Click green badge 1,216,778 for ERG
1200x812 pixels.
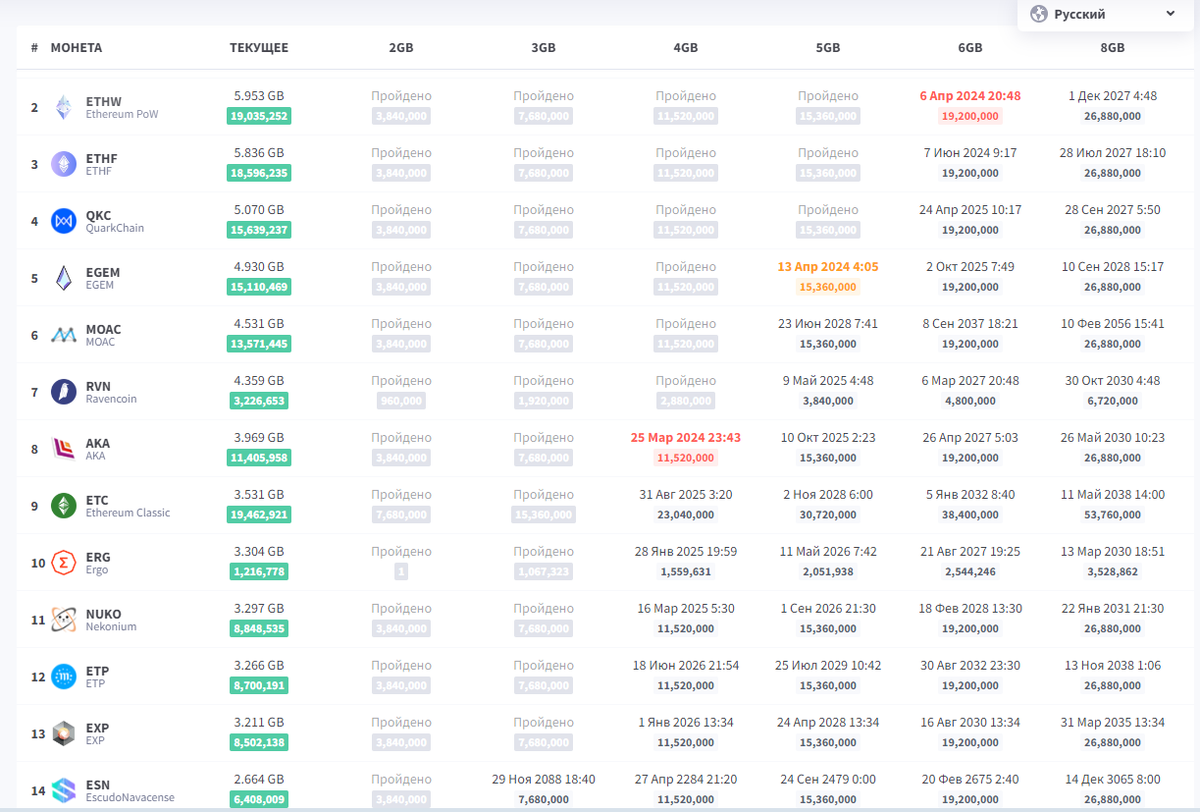[259, 572]
